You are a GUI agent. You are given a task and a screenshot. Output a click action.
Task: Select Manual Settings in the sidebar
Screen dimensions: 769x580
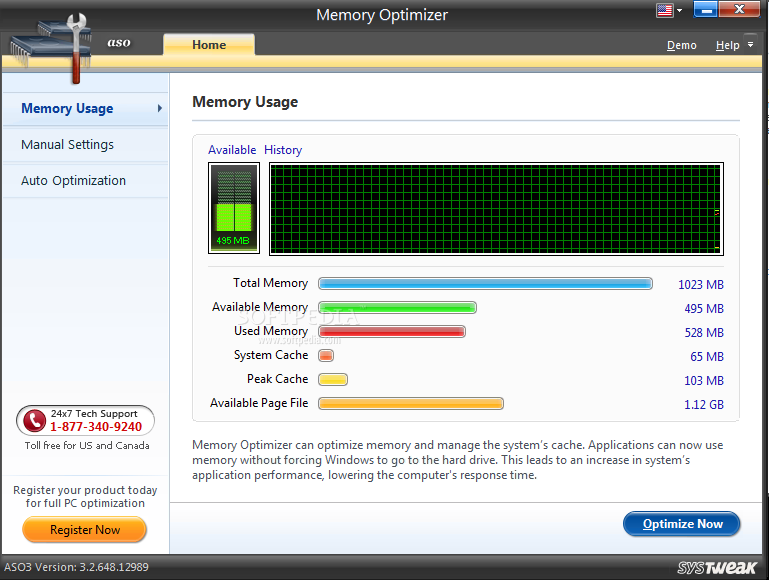click(x=68, y=145)
